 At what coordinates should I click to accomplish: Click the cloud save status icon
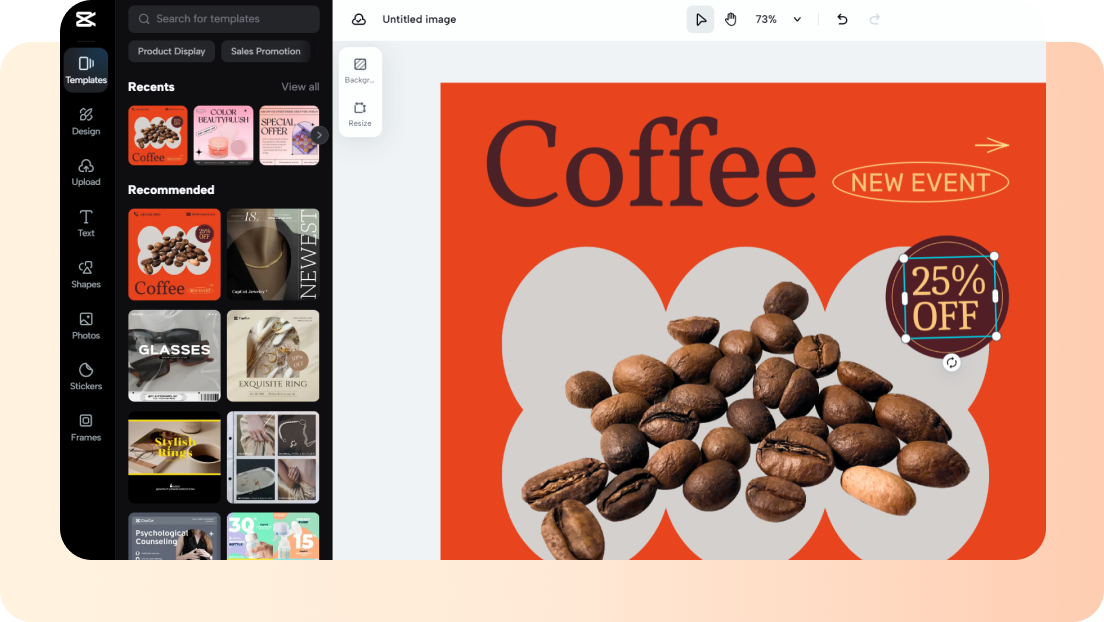point(358,19)
